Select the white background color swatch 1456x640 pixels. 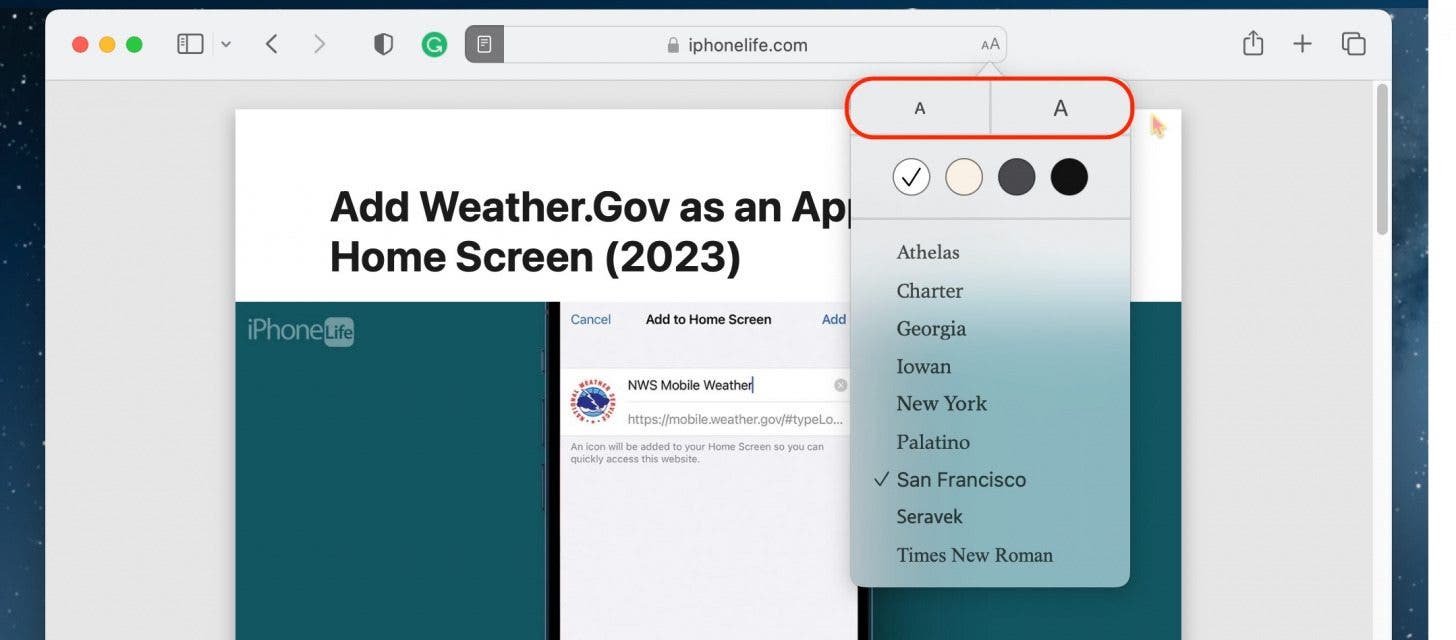point(911,178)
